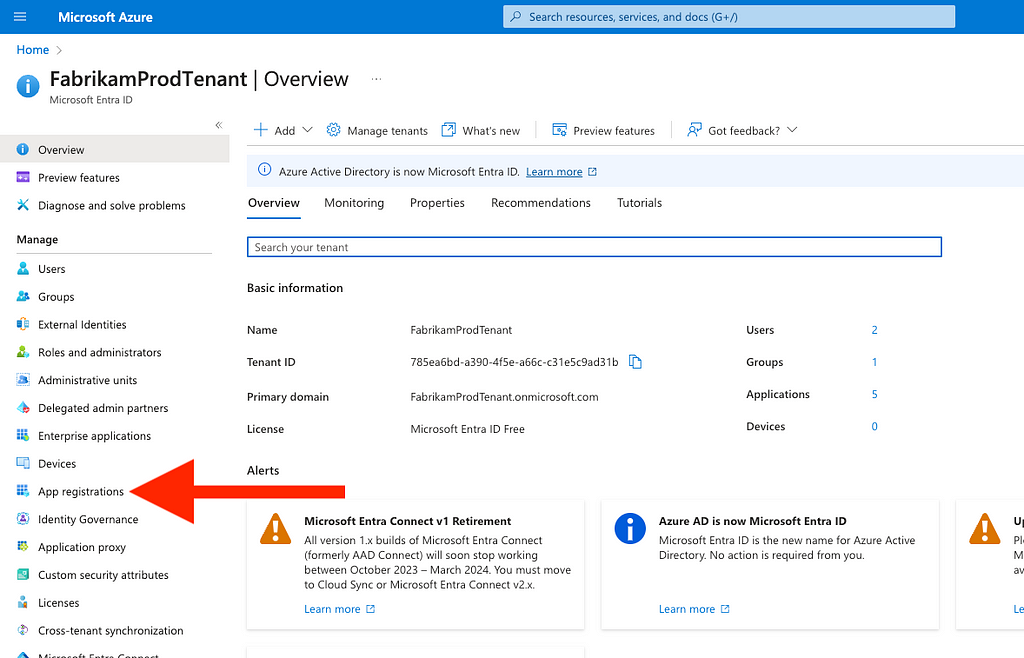1024x658 pixels.
Task: Click the Devices sidebar icon
Action: tap(23, 463)
